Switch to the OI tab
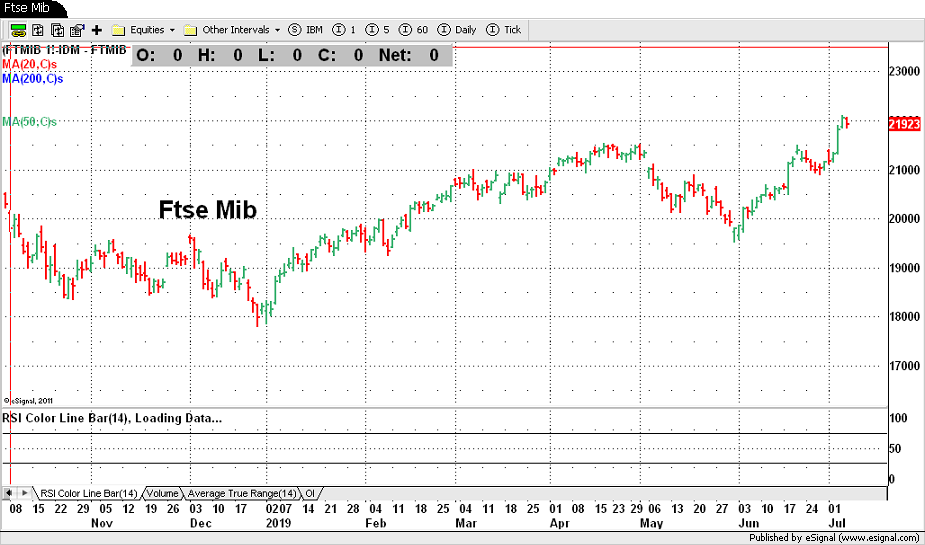 click(x=310, y=493)
